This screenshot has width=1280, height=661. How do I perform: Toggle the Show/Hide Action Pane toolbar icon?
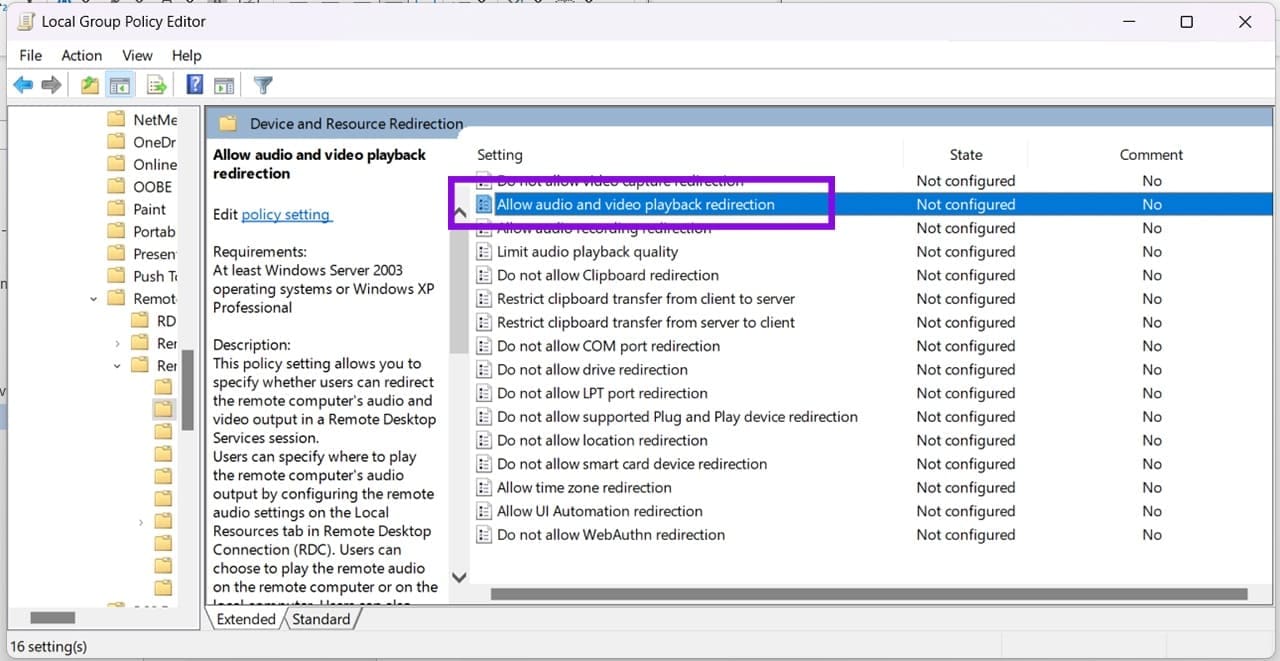click(x=224, y=85)
